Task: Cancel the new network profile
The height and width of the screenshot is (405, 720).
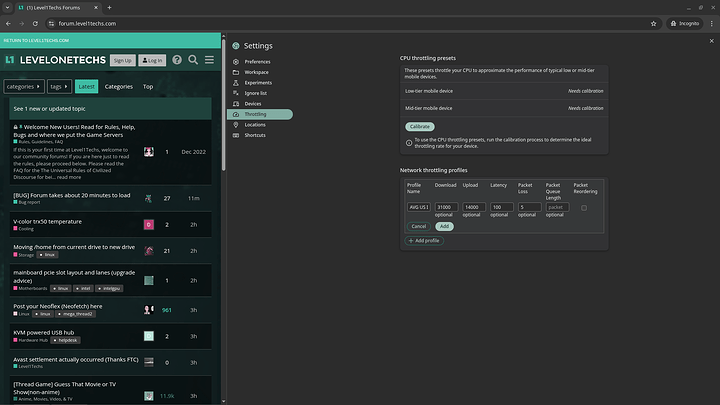Action: (x=418, y=226)
